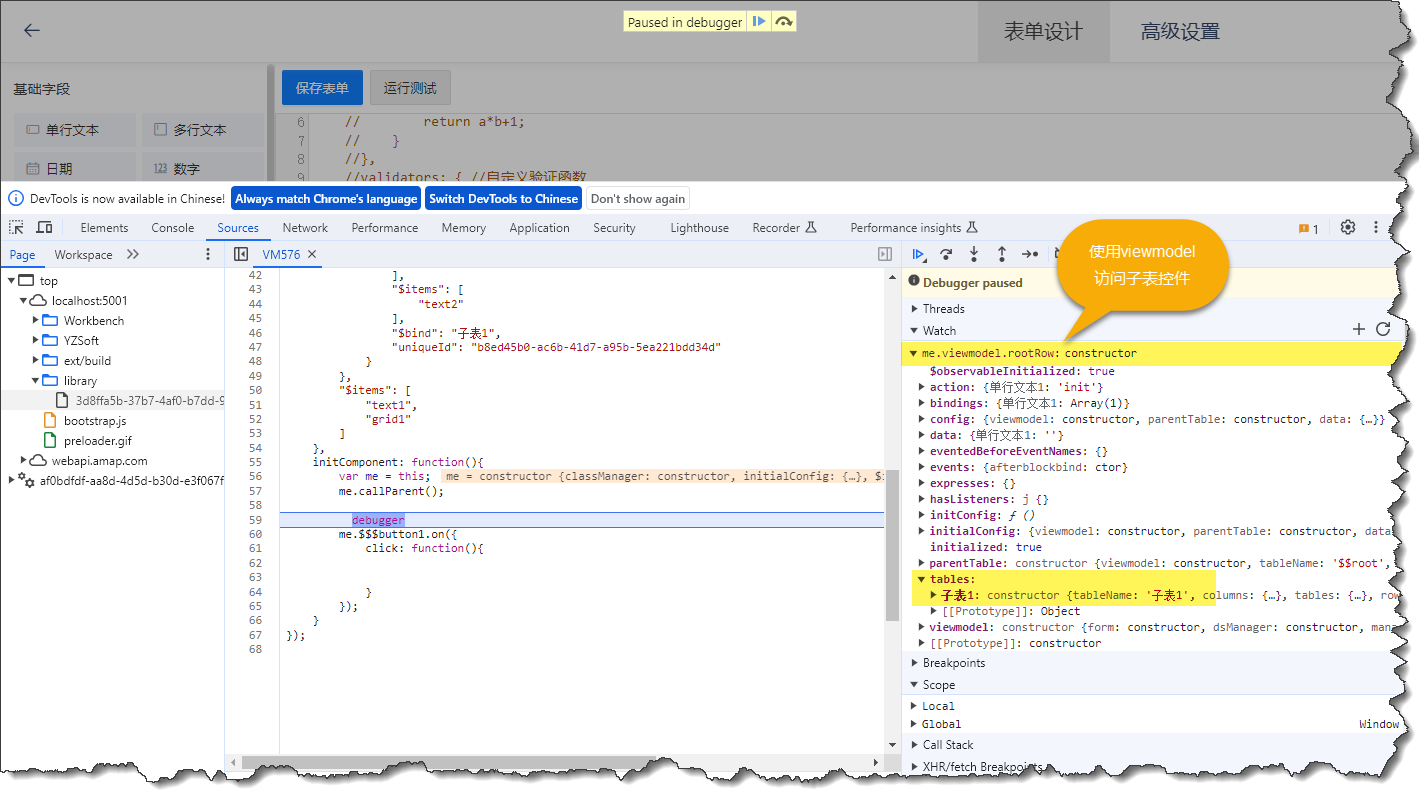The width and height of the screenshot is (1419, 792).
Task: Activate the inspect element picker icon
Action: [16, 228]
